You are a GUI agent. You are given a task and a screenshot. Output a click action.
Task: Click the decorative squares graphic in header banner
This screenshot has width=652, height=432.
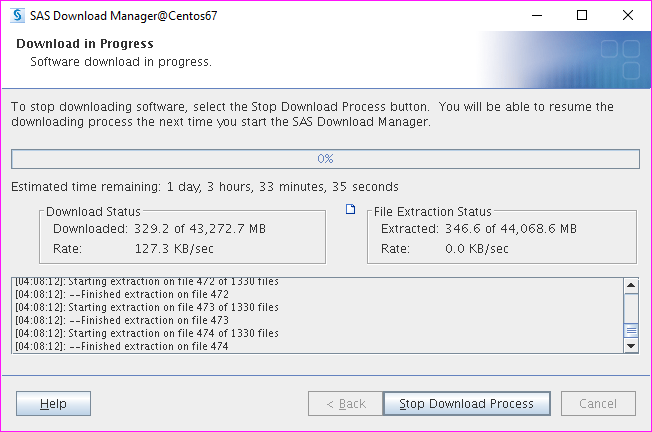pyautogui.click(x=619, y=58)
